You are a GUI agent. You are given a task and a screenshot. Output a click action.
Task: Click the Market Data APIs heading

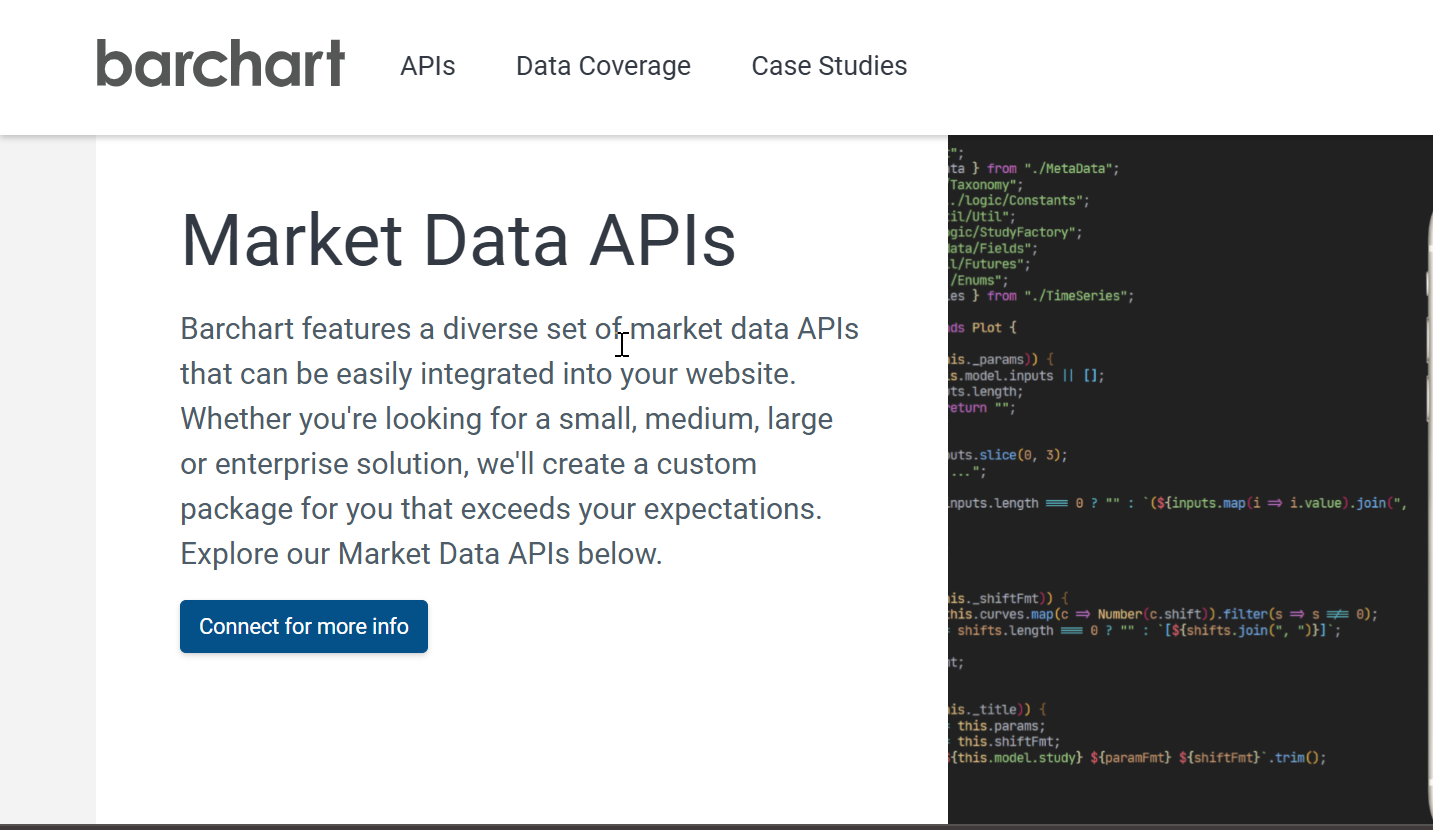point(458,240)
